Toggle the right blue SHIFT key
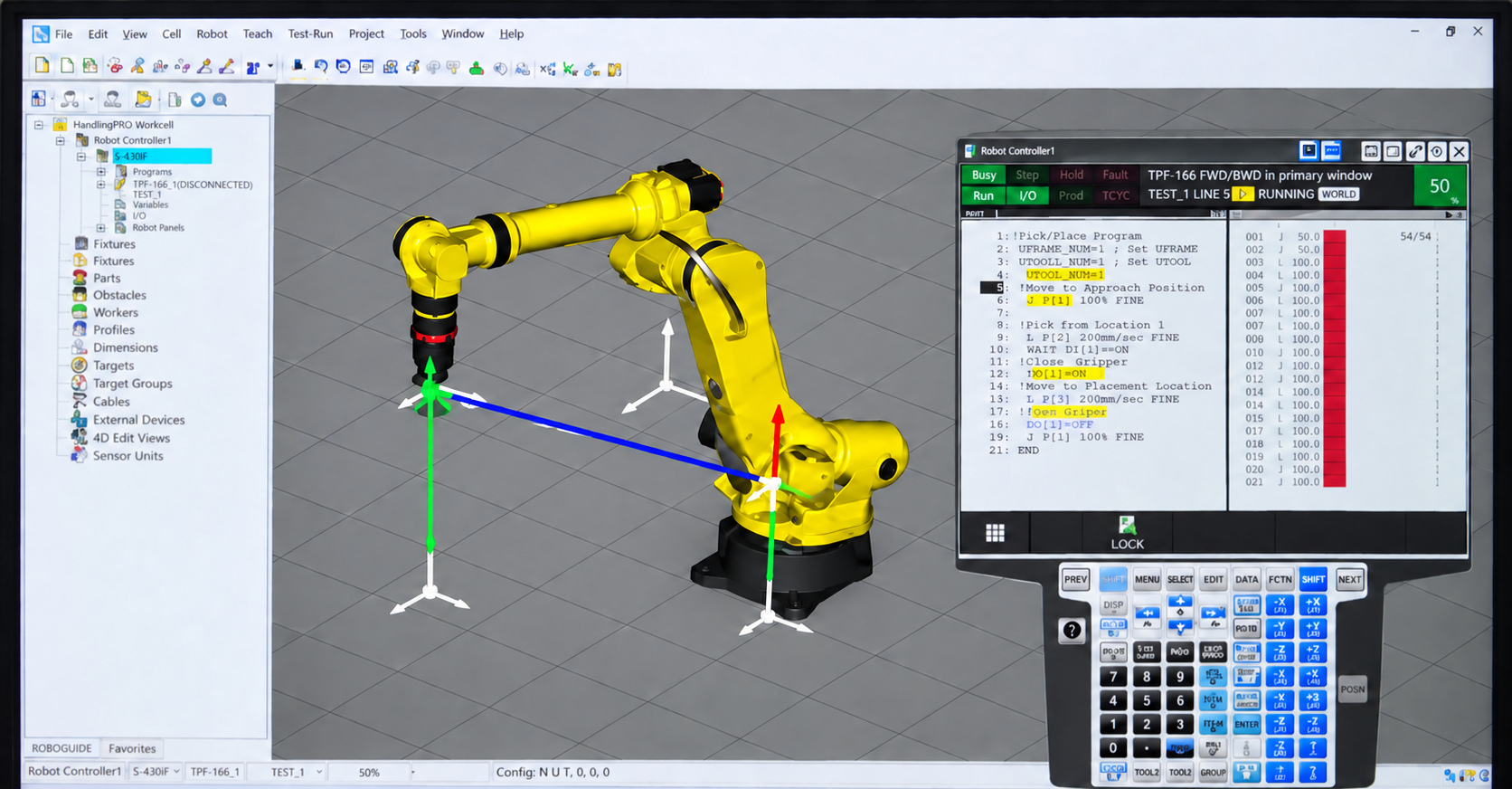1512x789 pixels. click(x=1313, y=579)
